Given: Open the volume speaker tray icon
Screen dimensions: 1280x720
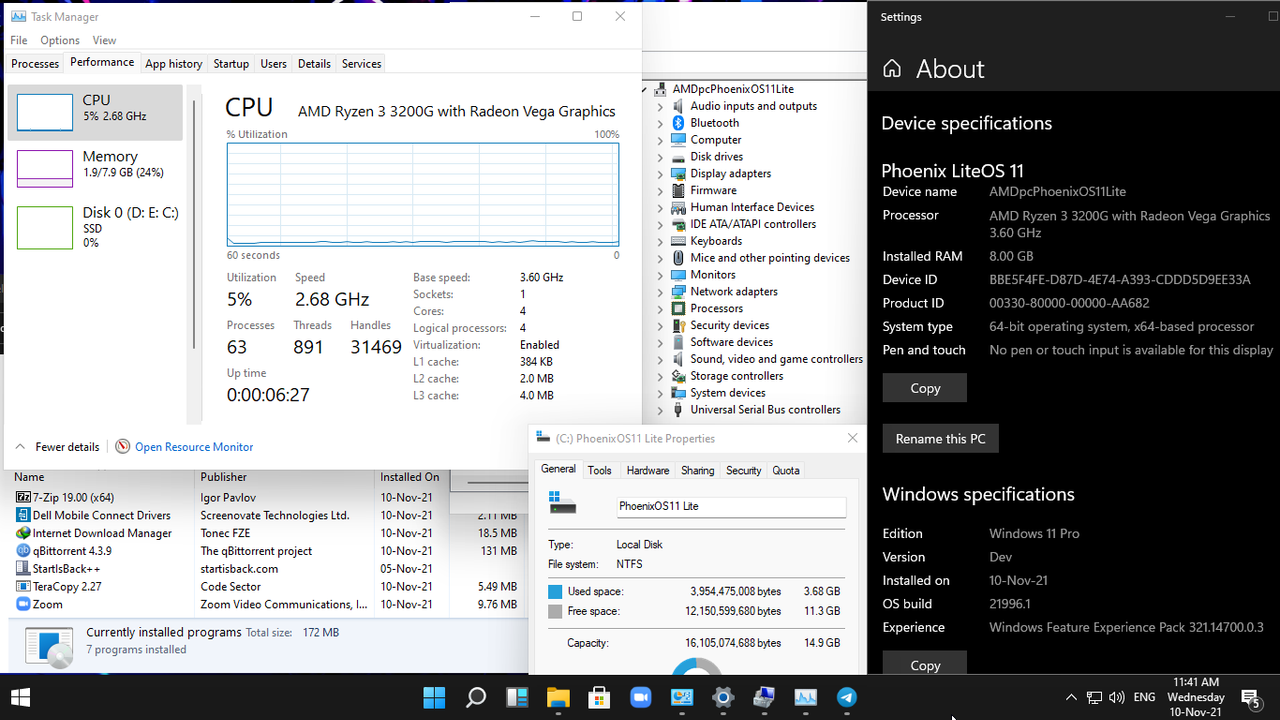Looking at the screenshot, I should click(1117, 697).
